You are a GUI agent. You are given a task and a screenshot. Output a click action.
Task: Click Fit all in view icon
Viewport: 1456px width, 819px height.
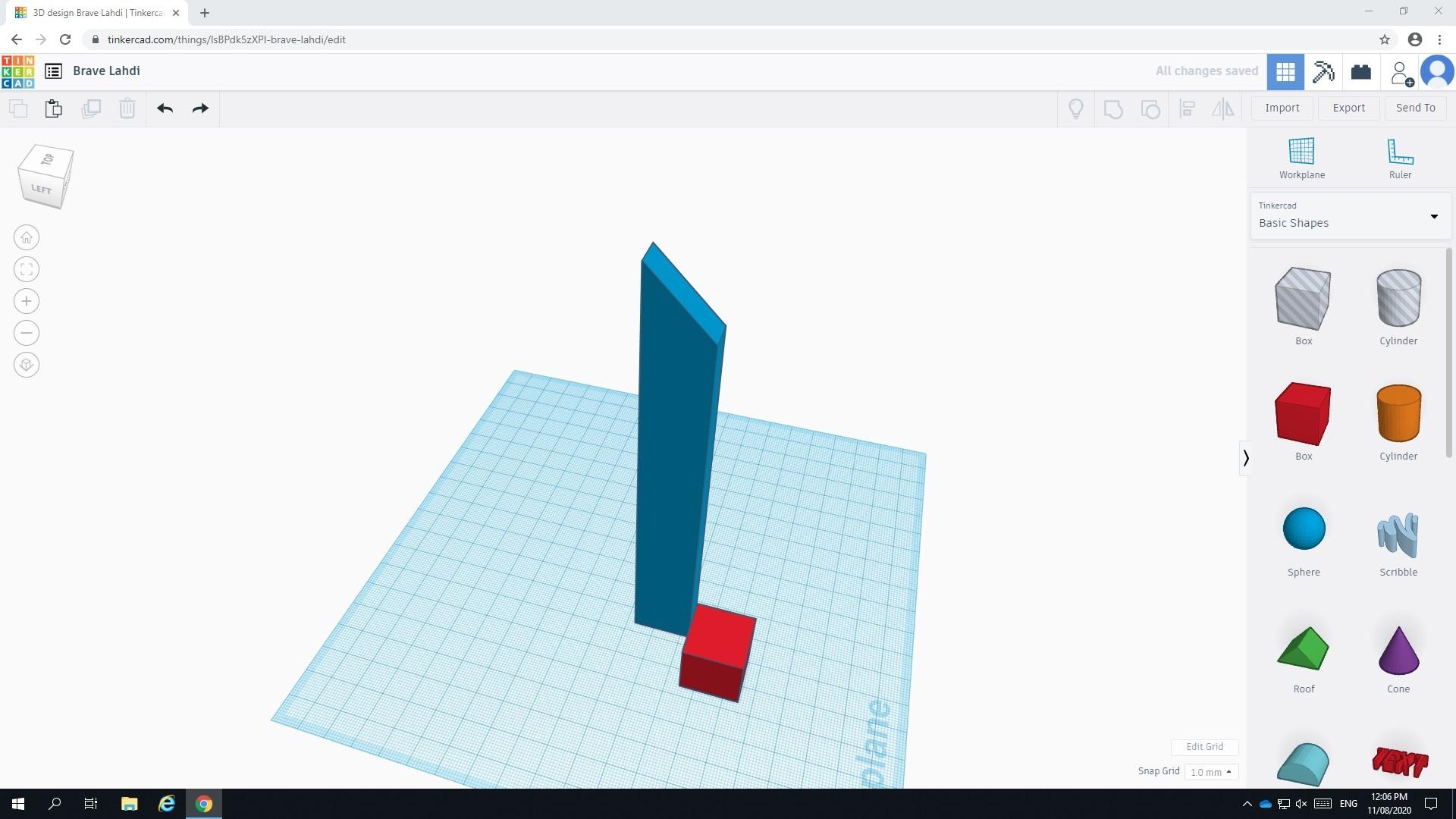(27, 270)
